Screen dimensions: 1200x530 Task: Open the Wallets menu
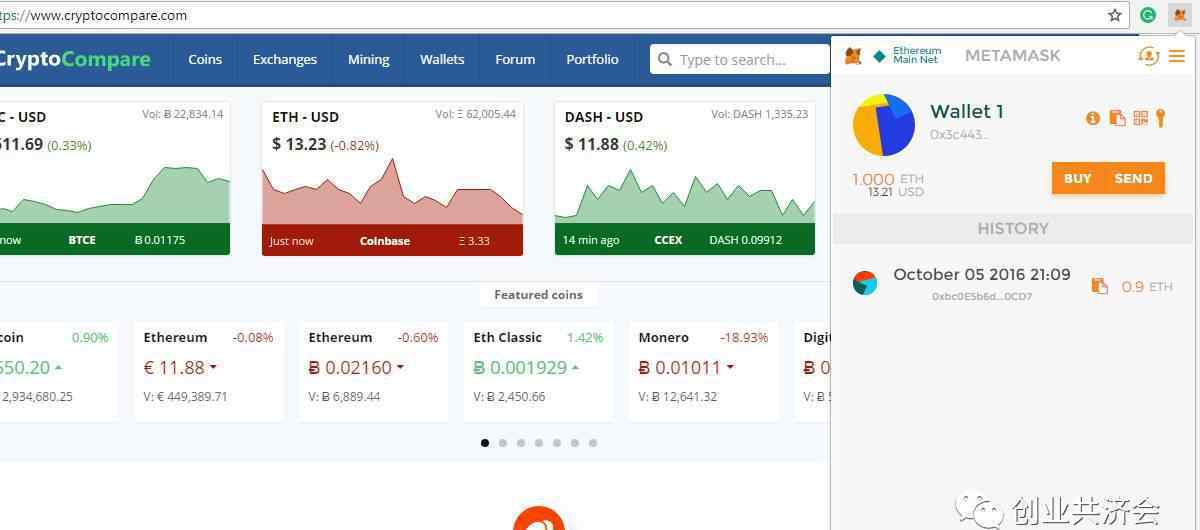pyautogui.click(x=442, y=59)
